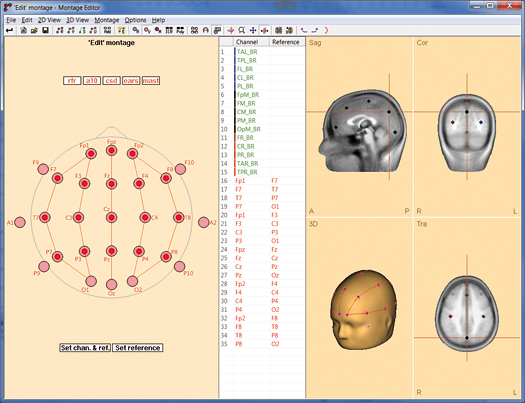Open the Options menu
The height and width of the screenshot is (403, 525).
135,20
